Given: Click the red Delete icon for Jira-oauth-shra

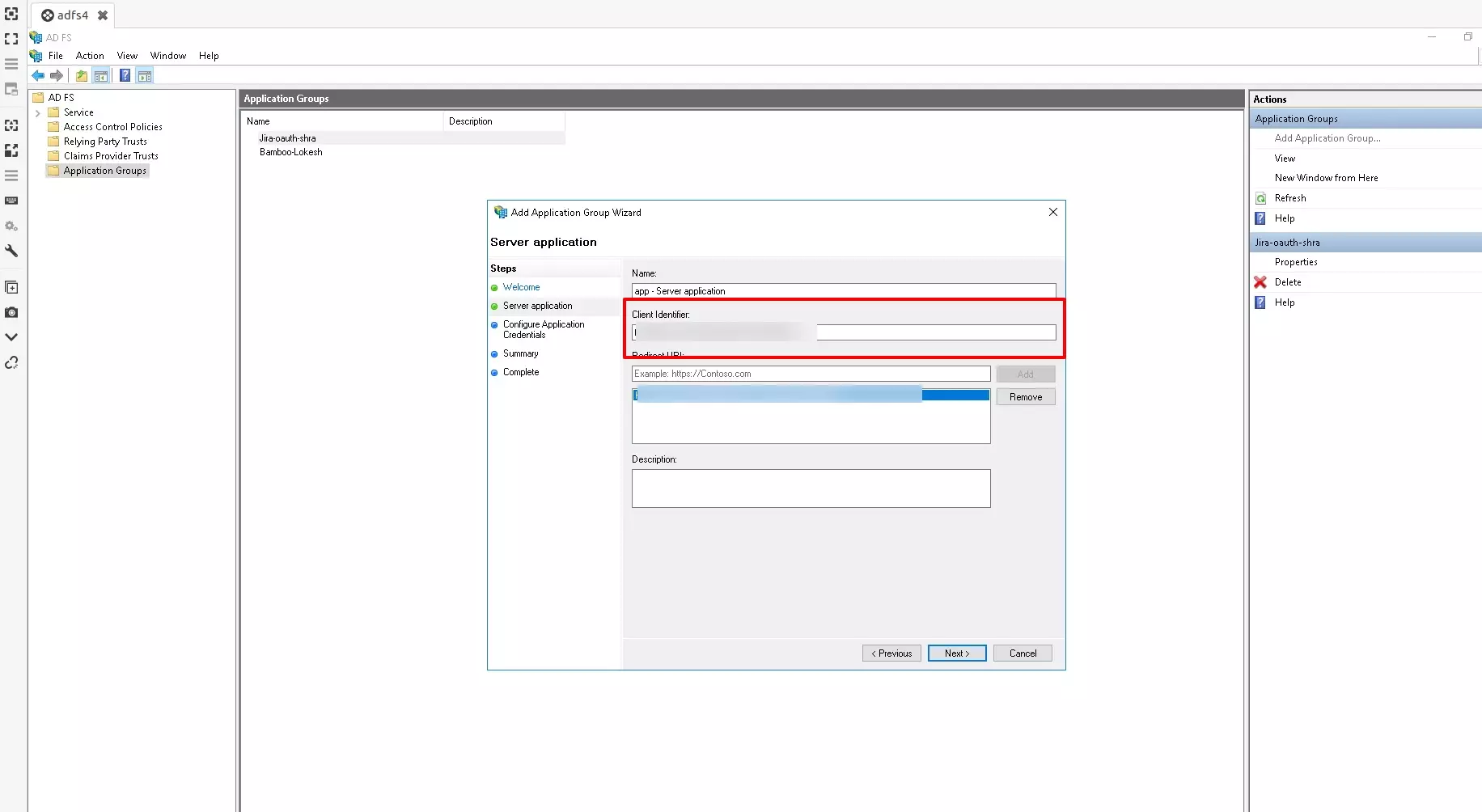Looking at the screenshot, I should [1261, 281].
